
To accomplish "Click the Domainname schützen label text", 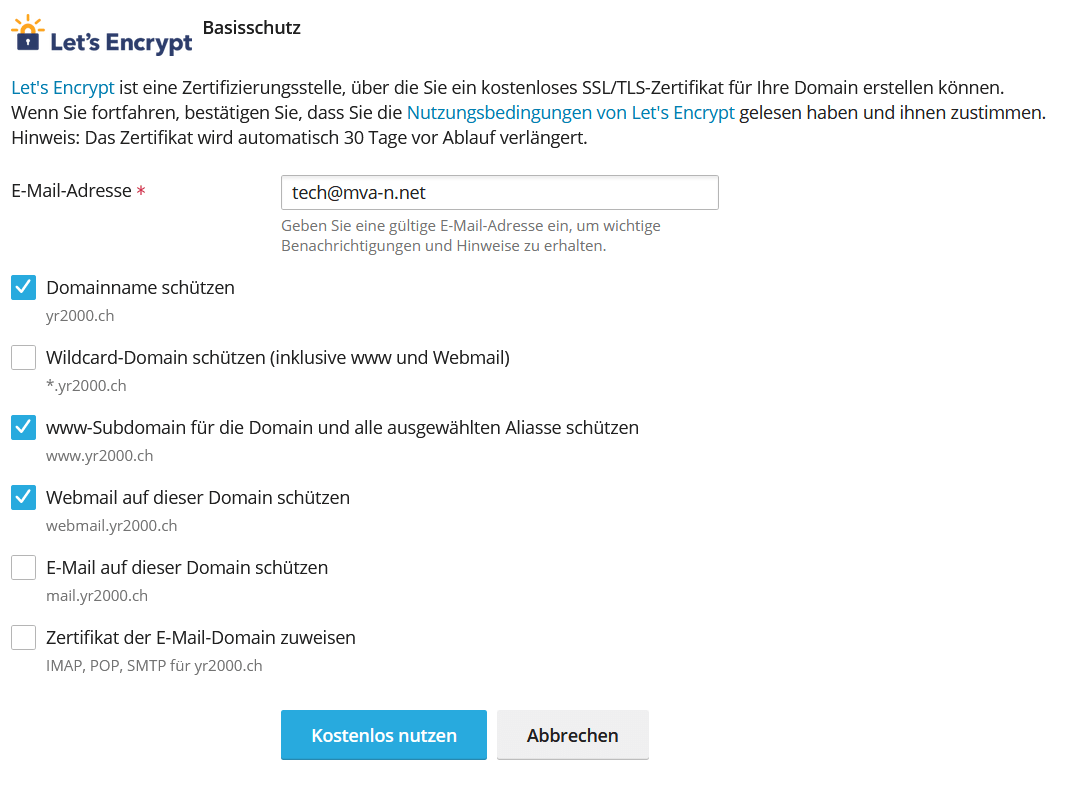I will tap(140, 288).
